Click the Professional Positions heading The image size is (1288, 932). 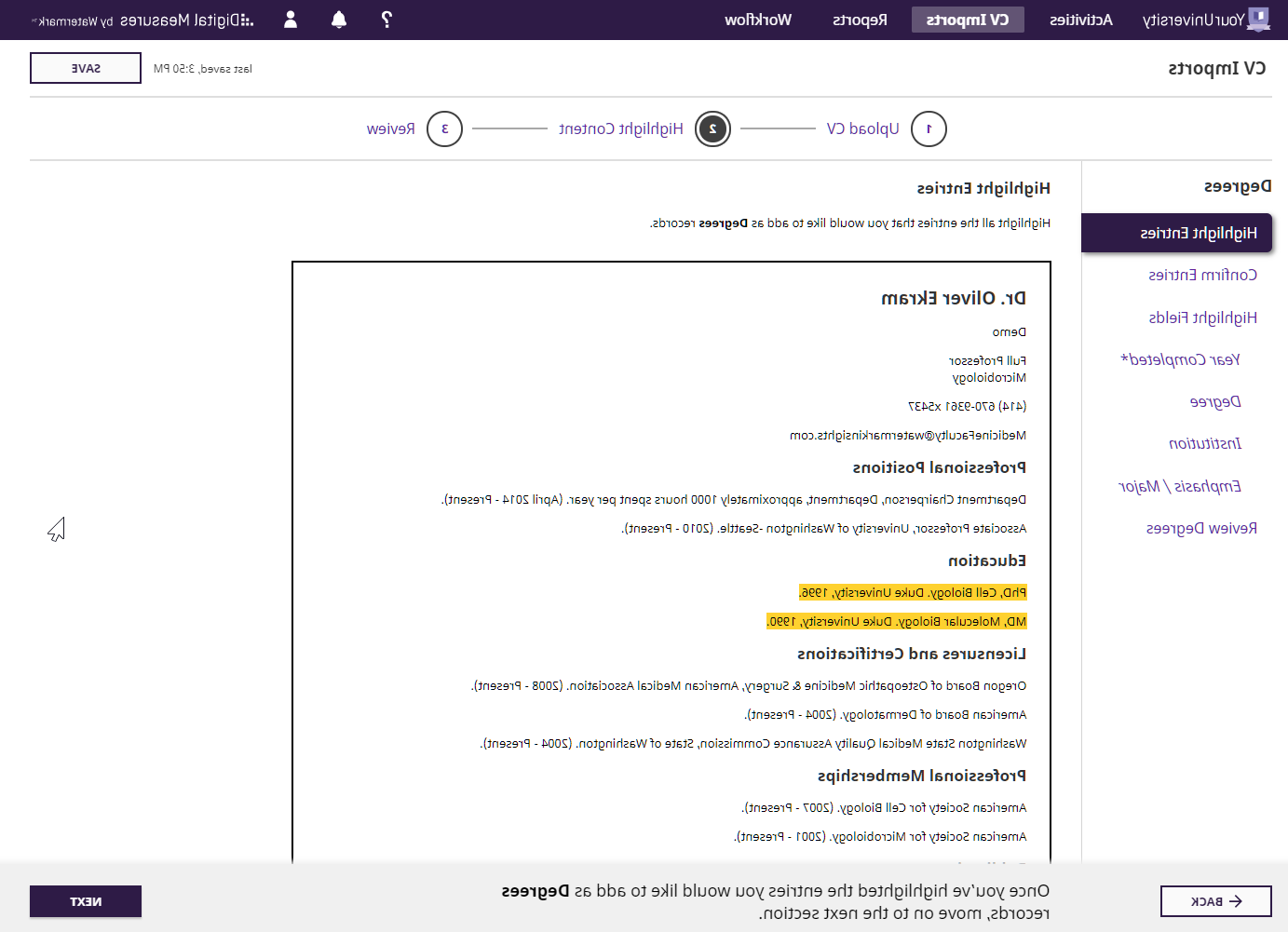click(940, 467)
